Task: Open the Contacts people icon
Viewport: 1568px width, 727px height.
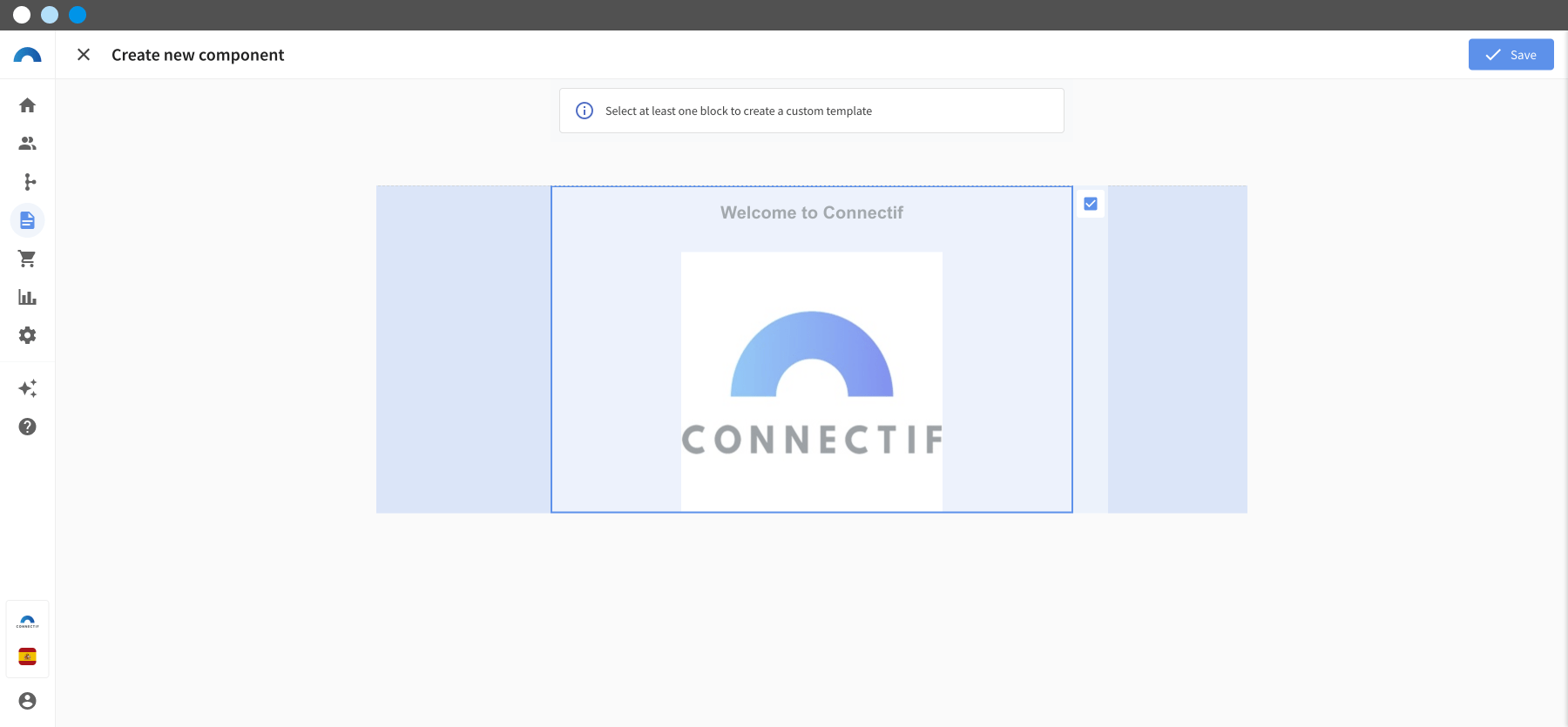Action: [x=27, y=144]
